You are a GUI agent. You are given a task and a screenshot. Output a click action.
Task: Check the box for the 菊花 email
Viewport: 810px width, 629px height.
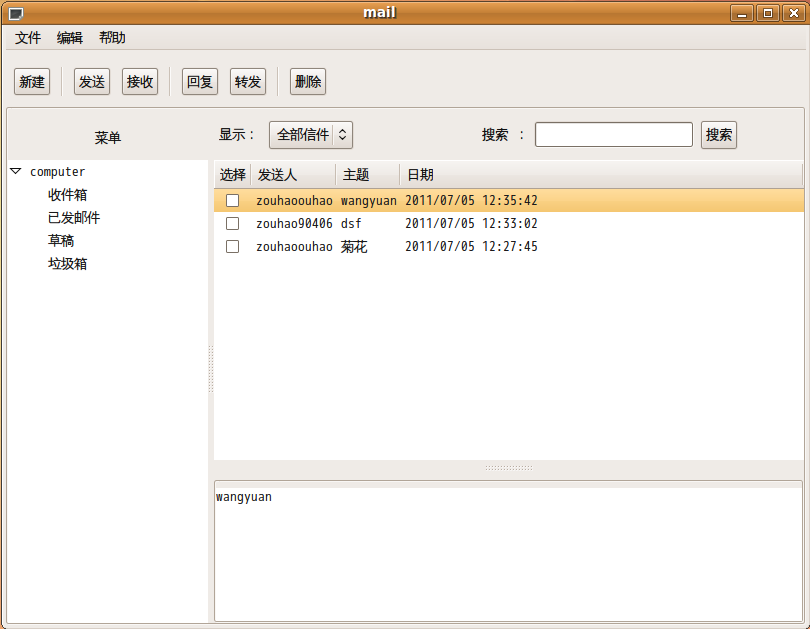[x=232, y=246]
